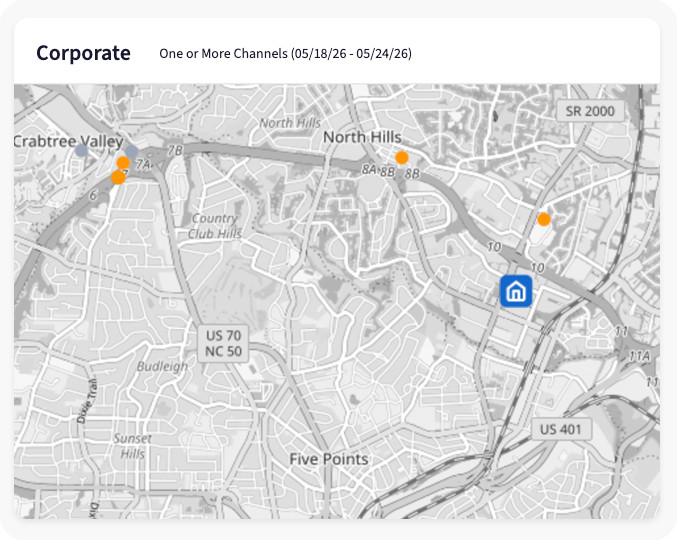This screenshot has width=677, height=540.
Task: Click the Five Points neighborhood label
Action: [x=329, y=459]
